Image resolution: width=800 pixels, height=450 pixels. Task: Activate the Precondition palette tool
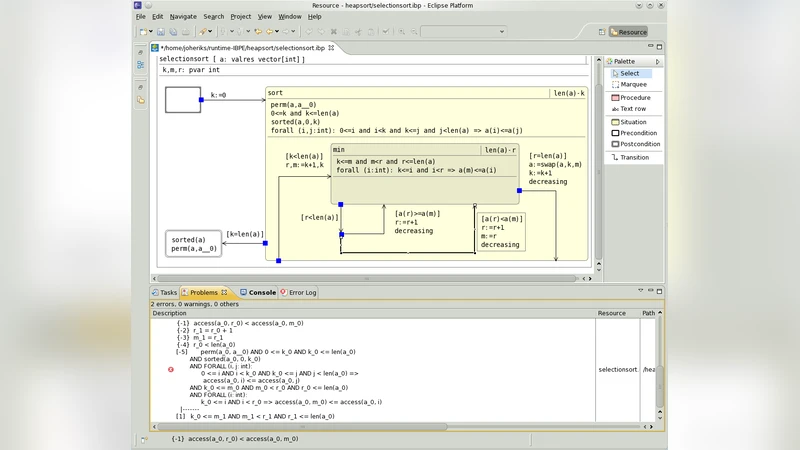point(637,133)
